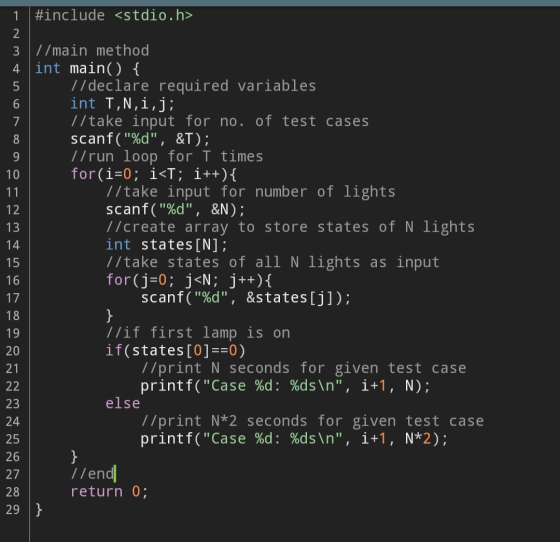Click line number 1 in the gutter
This screenshot has width=560, height=542.
point(16,16)
